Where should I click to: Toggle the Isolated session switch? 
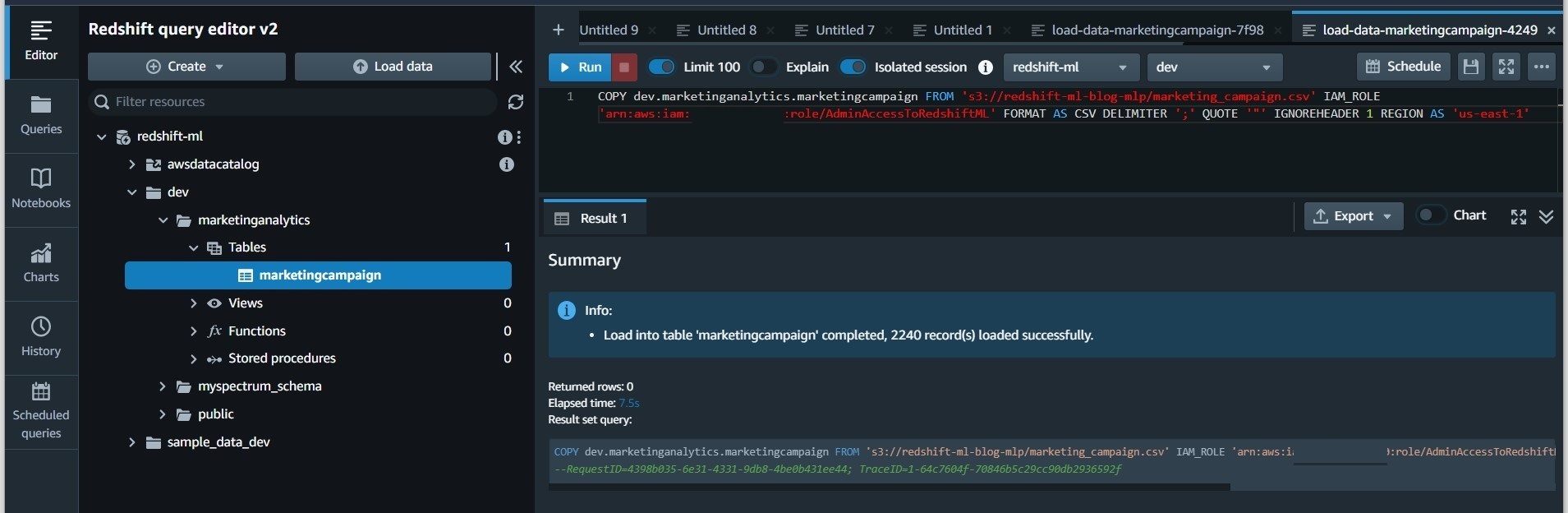coord(853,67)
